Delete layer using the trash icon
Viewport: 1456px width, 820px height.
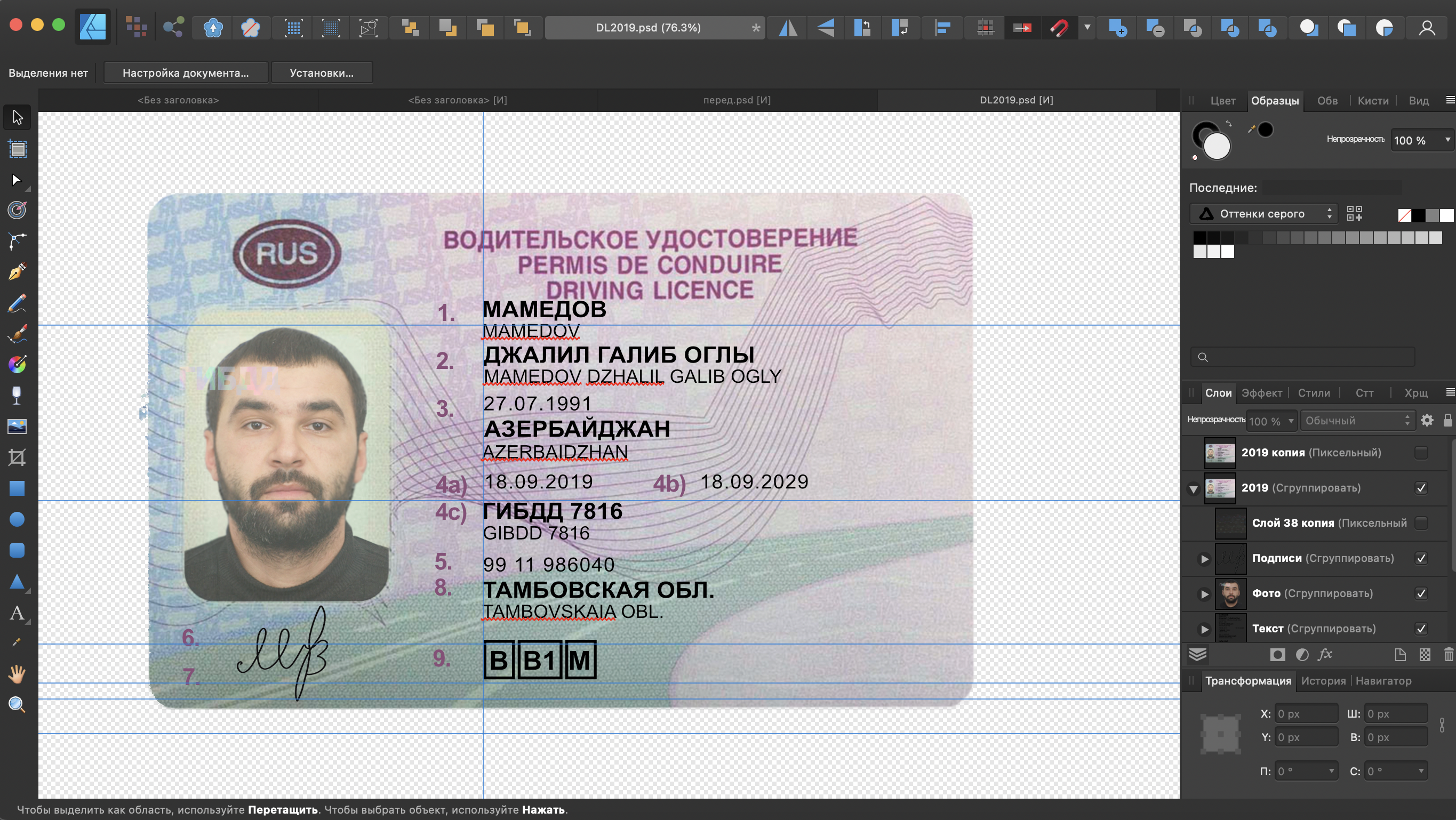(1448, 654)
